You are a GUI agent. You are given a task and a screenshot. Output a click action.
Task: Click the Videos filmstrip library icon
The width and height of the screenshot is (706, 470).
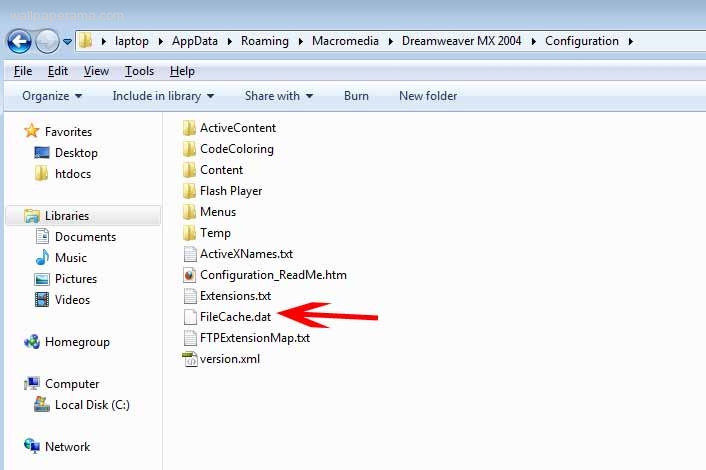(x=42, y=299)
